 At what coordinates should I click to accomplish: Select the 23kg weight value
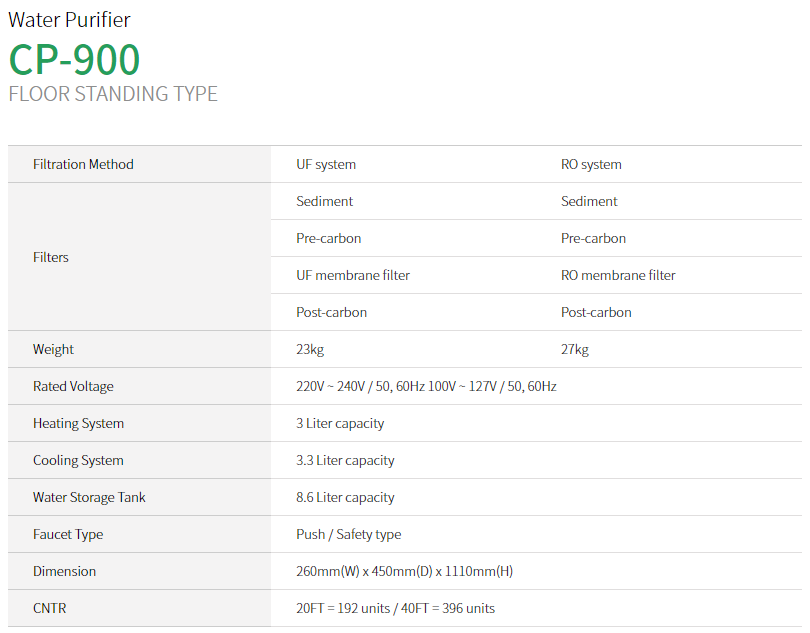[x=310, y=349]
